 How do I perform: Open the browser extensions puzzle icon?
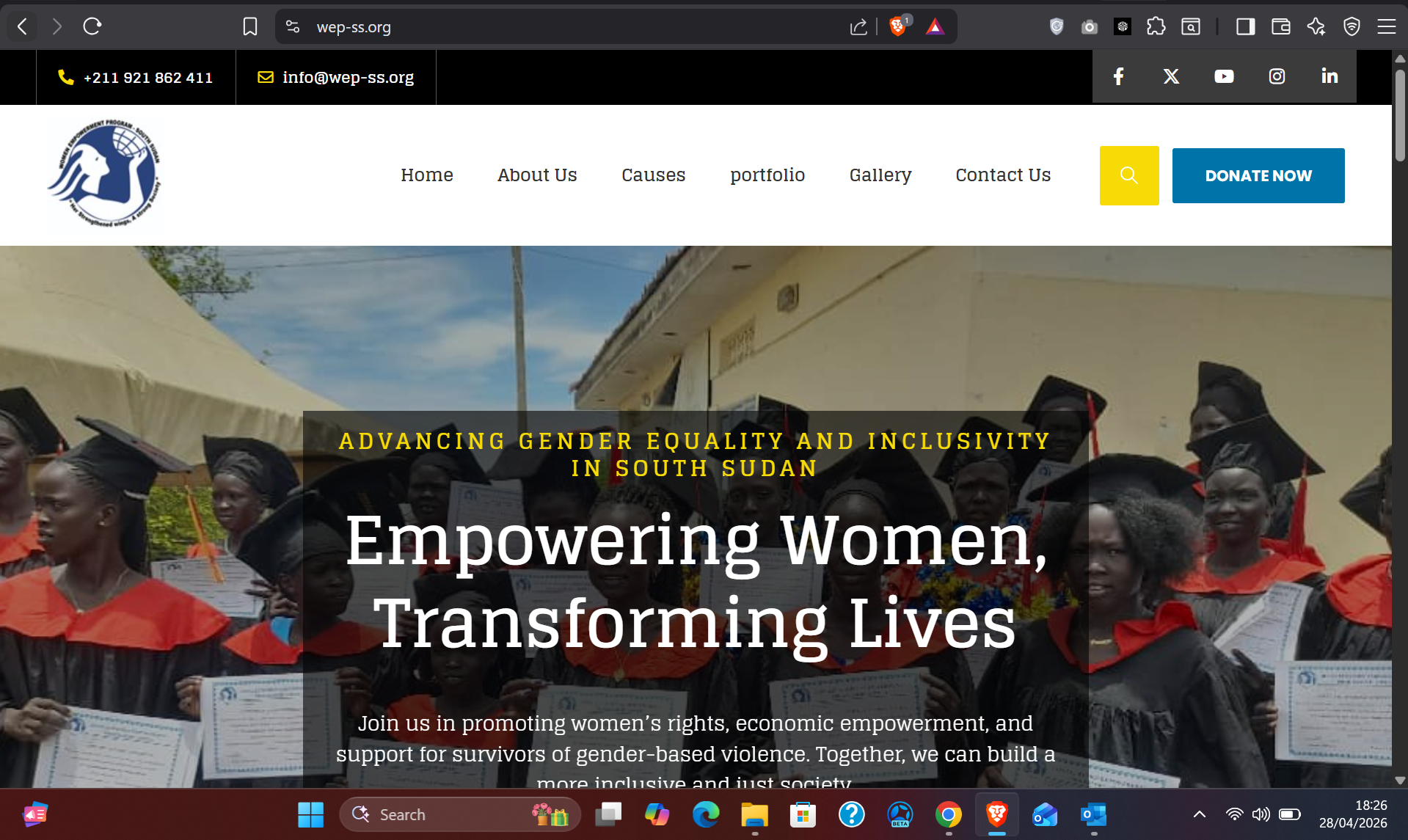click(1156, 27)
